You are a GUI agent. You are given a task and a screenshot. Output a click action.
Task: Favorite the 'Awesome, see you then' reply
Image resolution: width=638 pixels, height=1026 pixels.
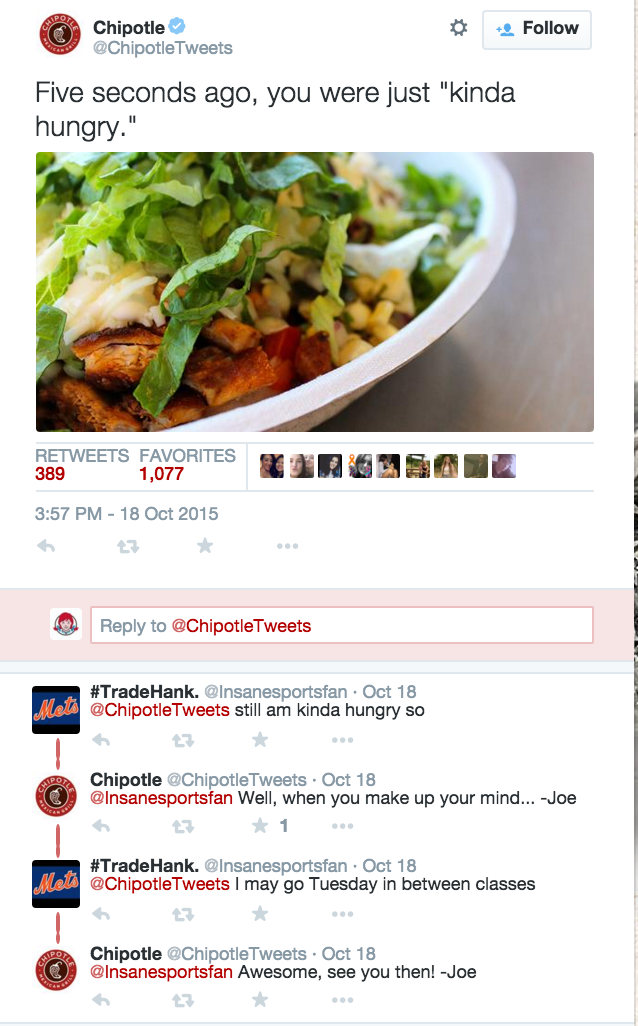pos(260,999)
